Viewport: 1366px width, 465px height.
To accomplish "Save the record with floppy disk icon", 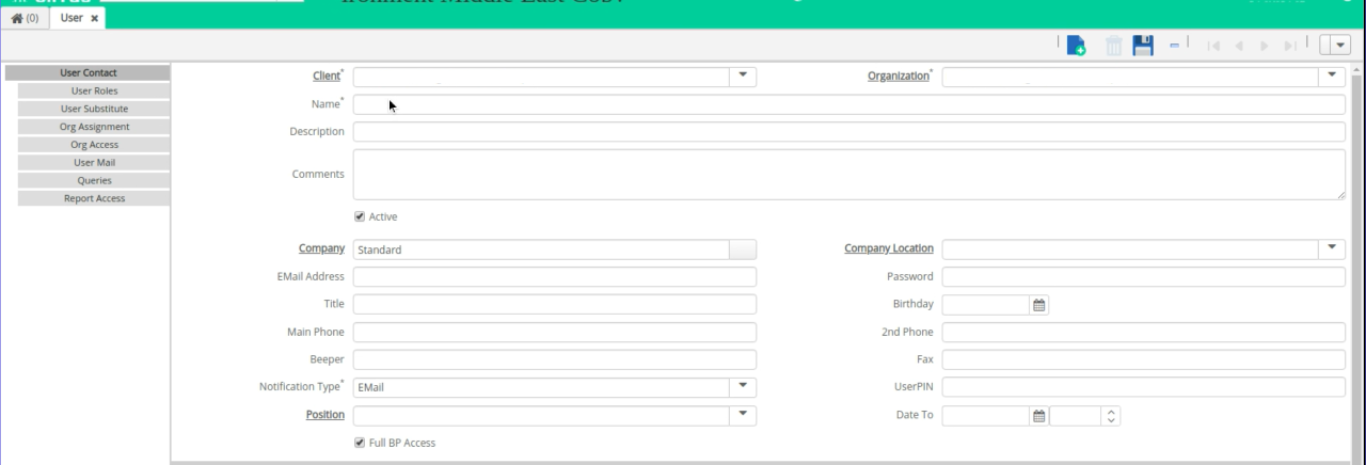I will pyautogui.click(x=1143, y=45).
